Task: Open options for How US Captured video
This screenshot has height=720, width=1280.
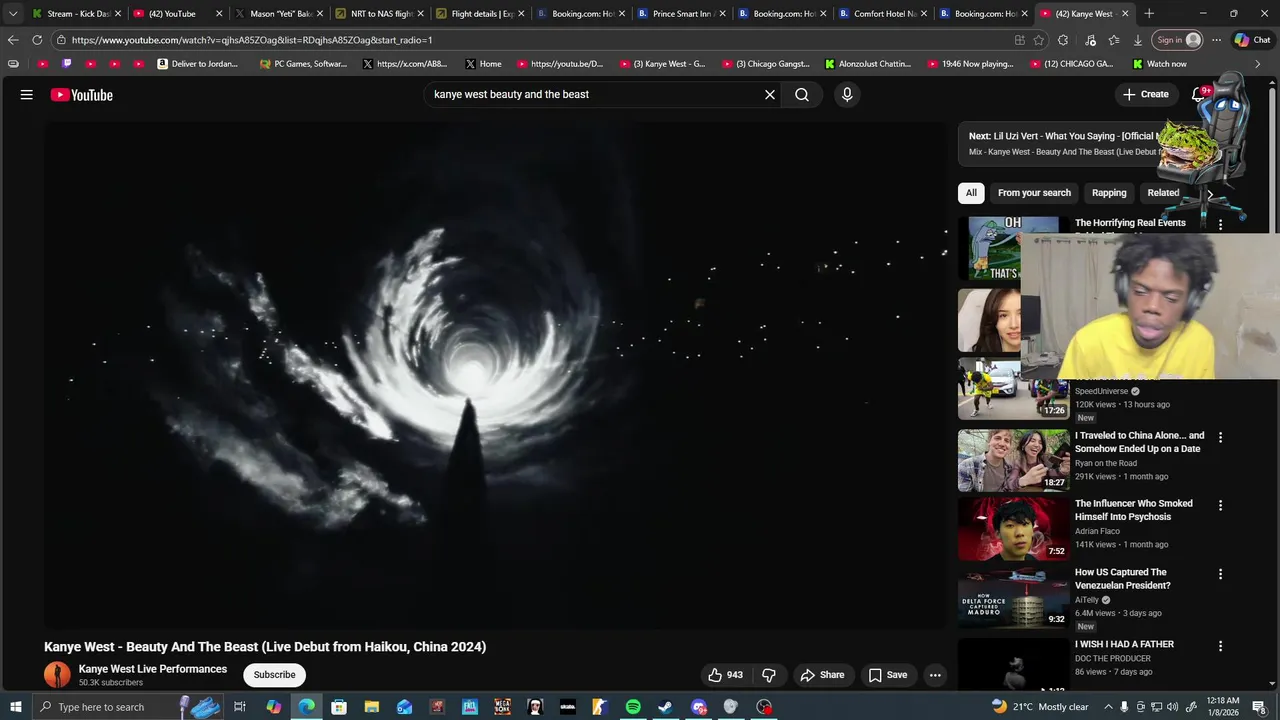Action: [x=1220, y=574]
